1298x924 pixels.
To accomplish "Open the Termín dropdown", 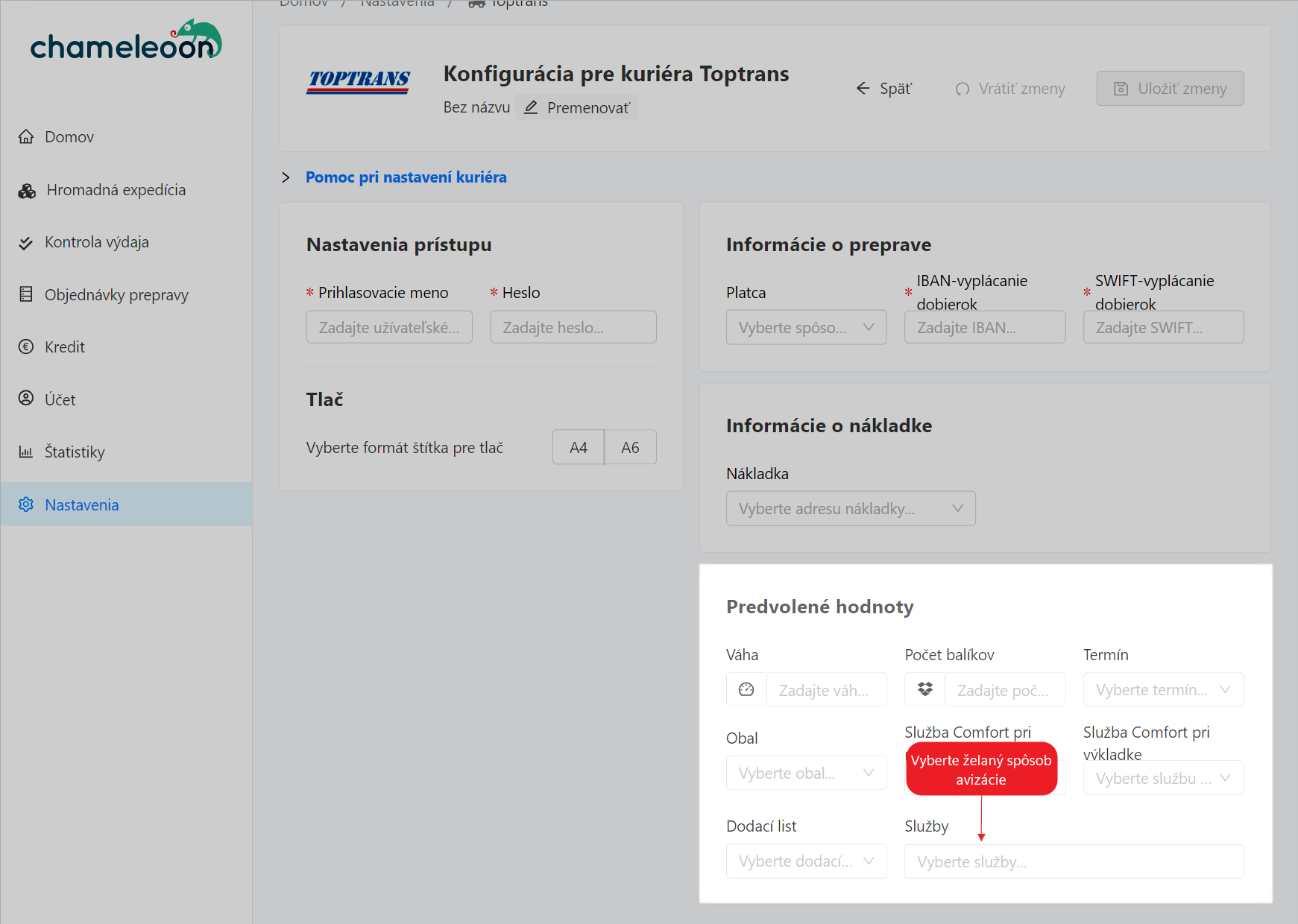I will click(x=1164, y=689).
